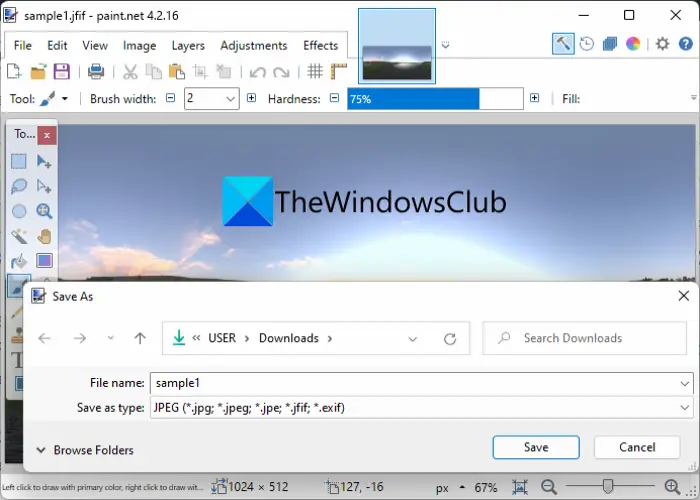Print the image with printer icon
700x500 pixels.
[x=96, y=71]
